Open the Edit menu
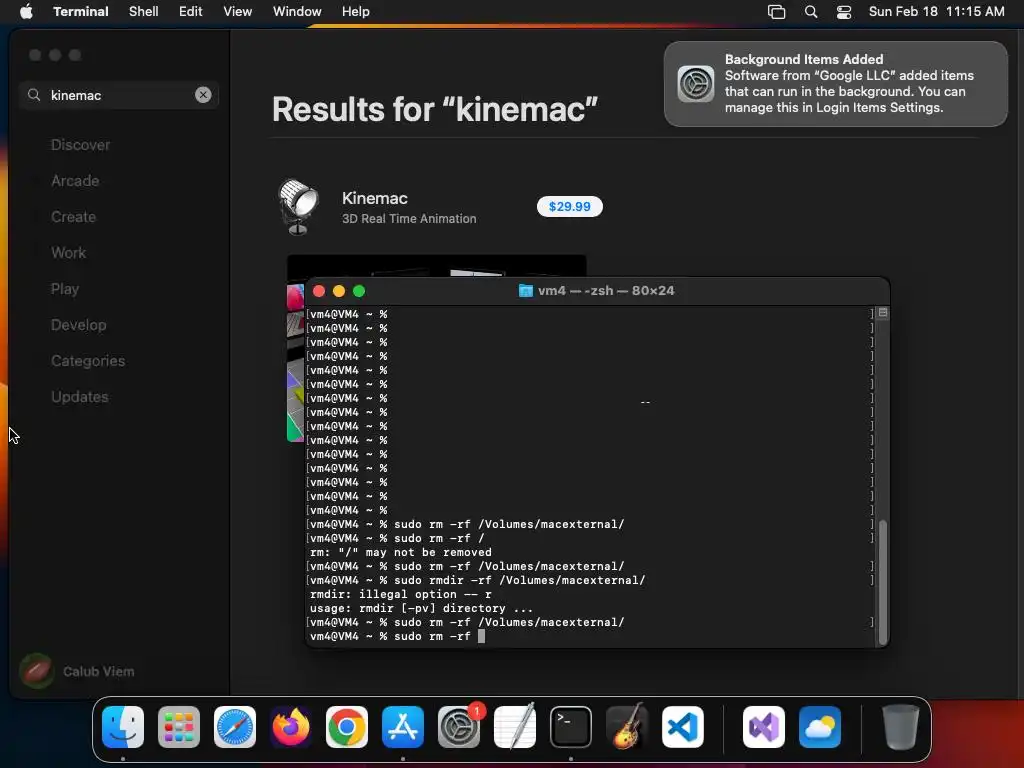 coord(191,12)
